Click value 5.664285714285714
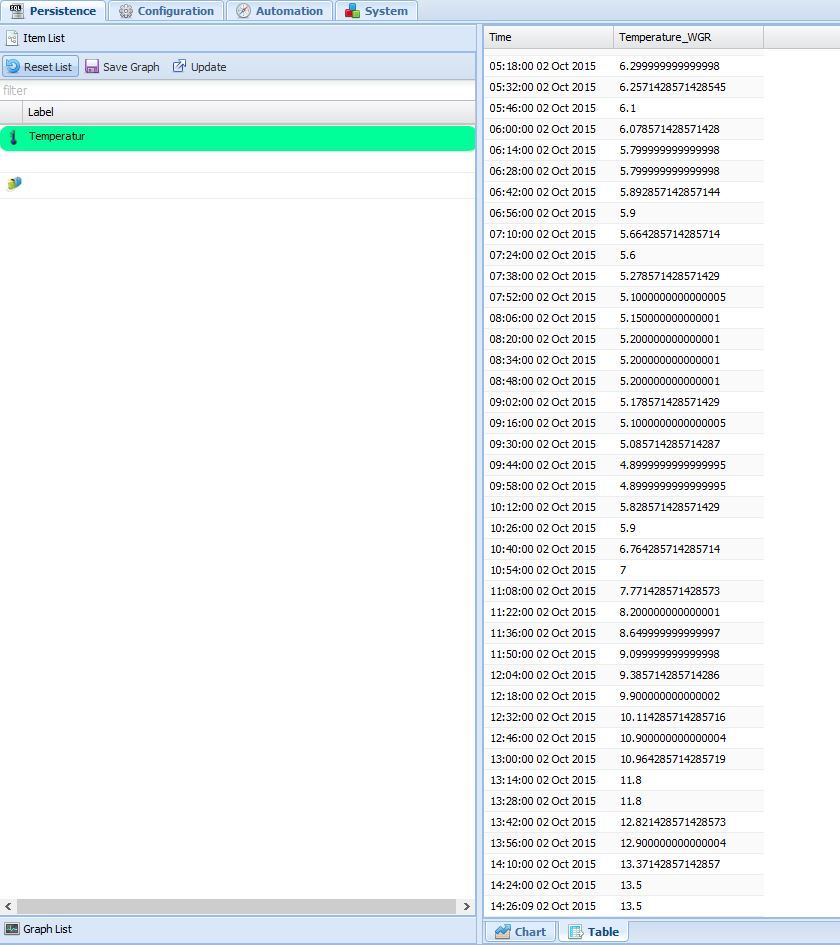The width and height of the screenshot is (840, 945). coord(670,234)
